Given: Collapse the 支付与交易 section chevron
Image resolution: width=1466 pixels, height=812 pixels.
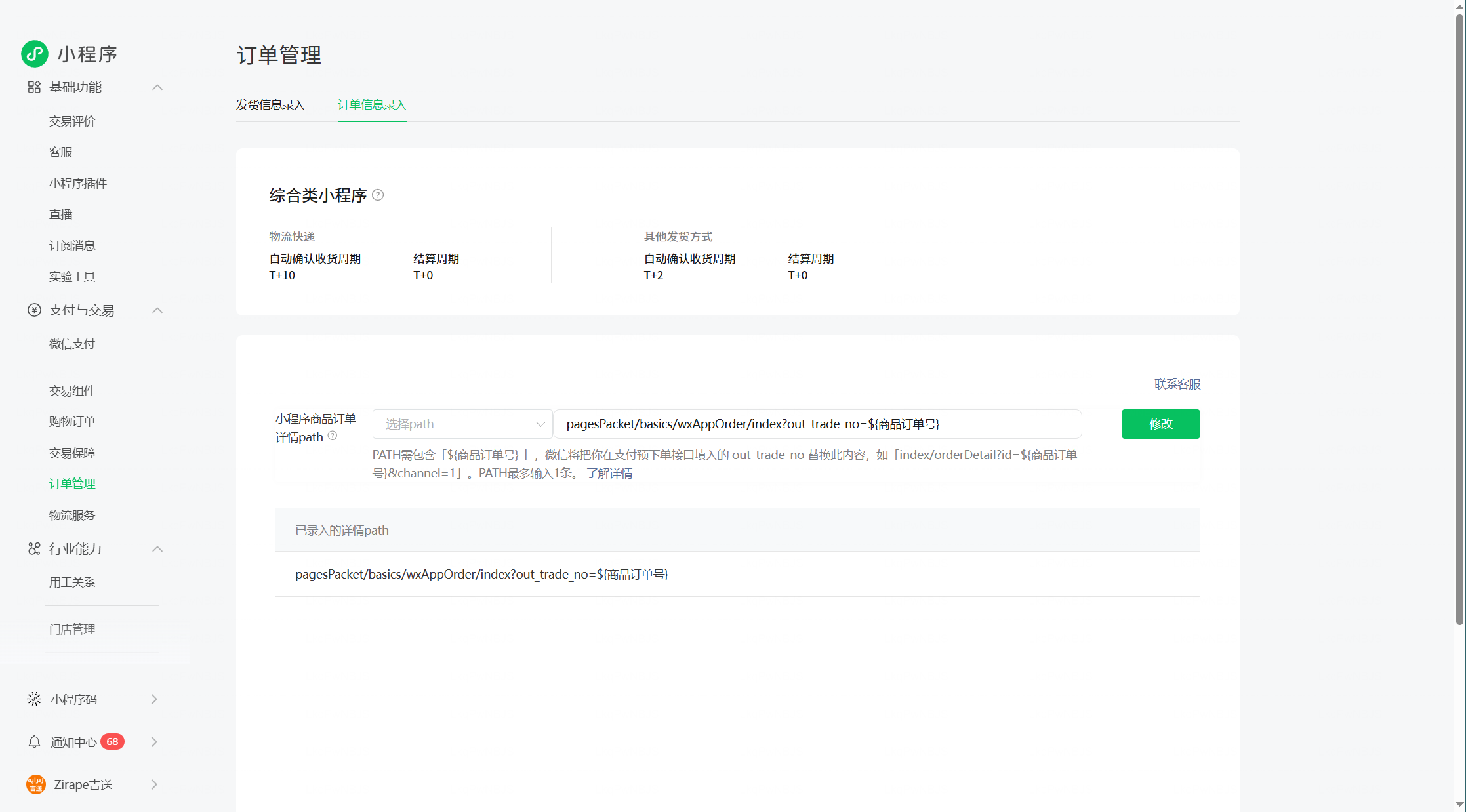Looking at the screenshot, I should coord(157,310).
